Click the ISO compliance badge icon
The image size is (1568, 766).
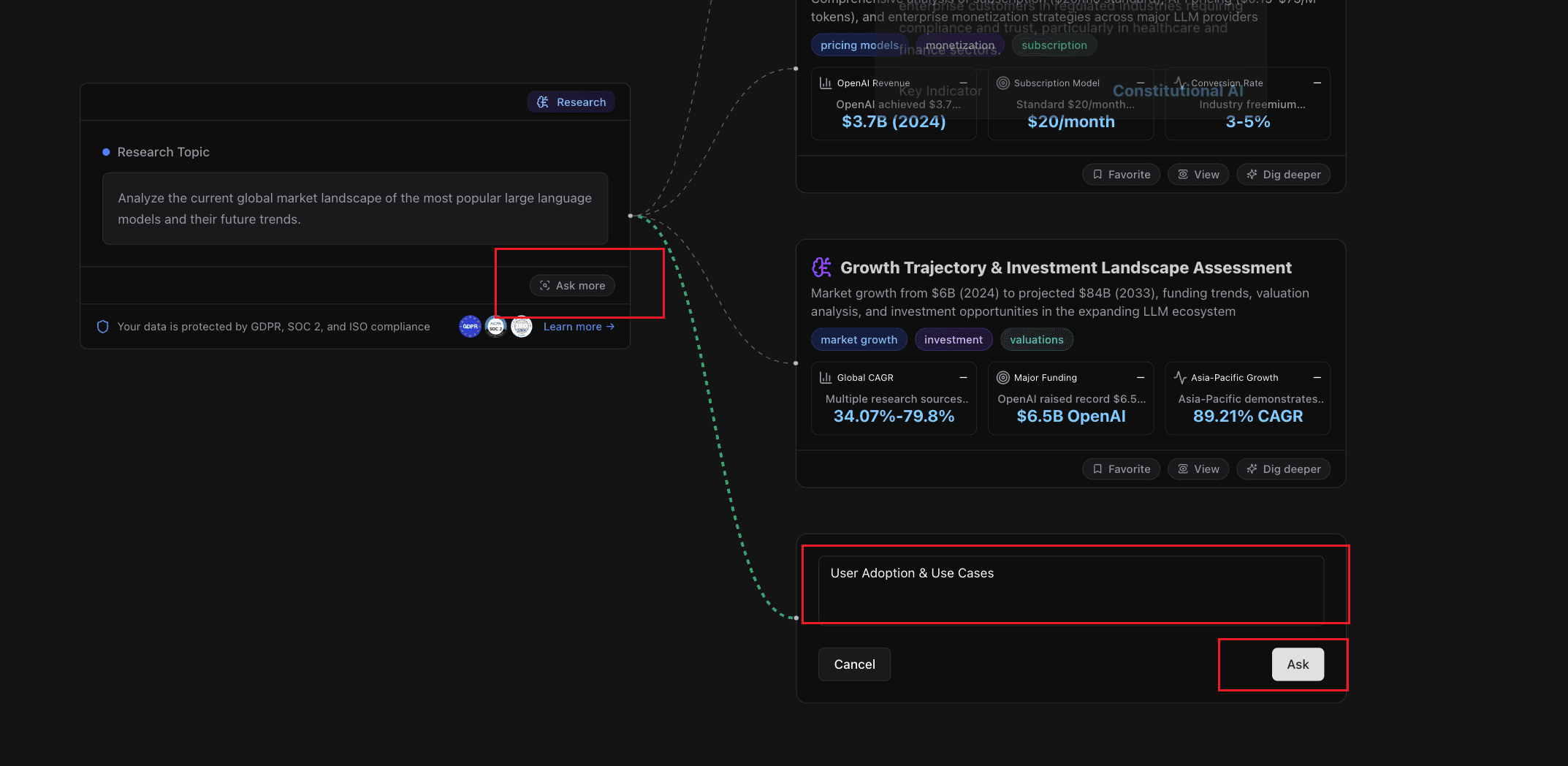pos(522,327)
